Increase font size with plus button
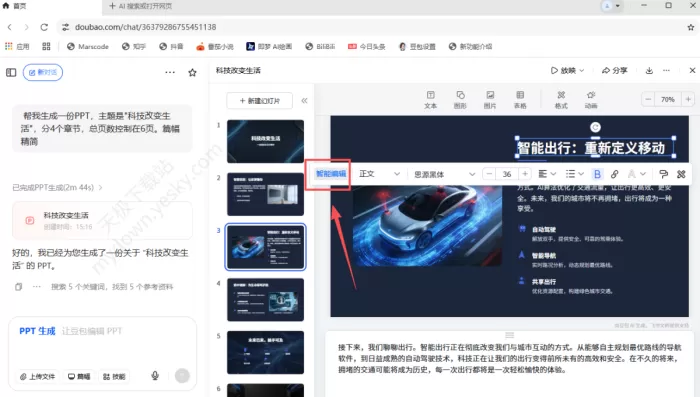 click(x=525, y=174)
